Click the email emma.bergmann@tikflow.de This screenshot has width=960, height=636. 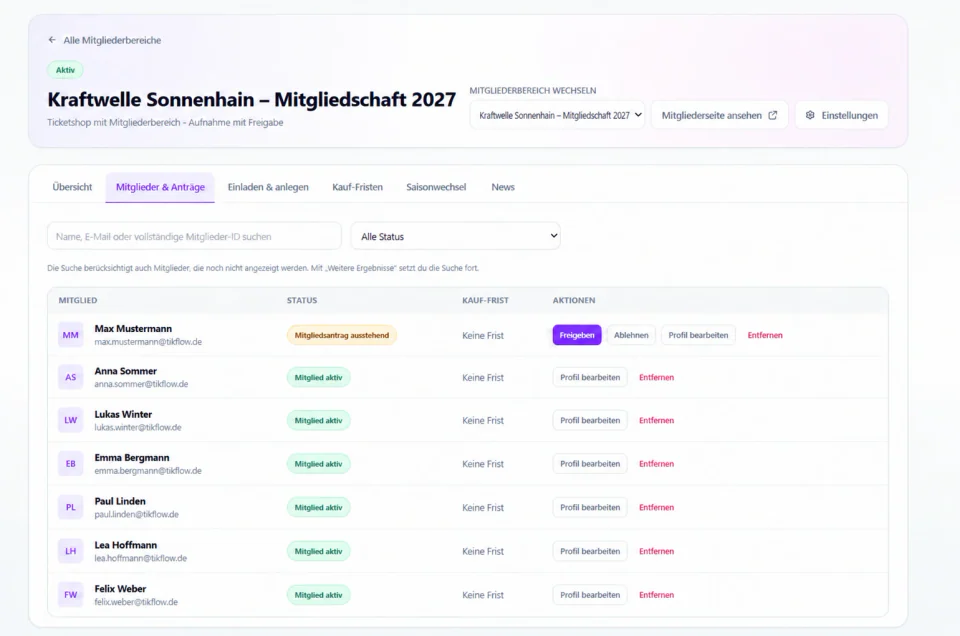[x=148, y=471]
